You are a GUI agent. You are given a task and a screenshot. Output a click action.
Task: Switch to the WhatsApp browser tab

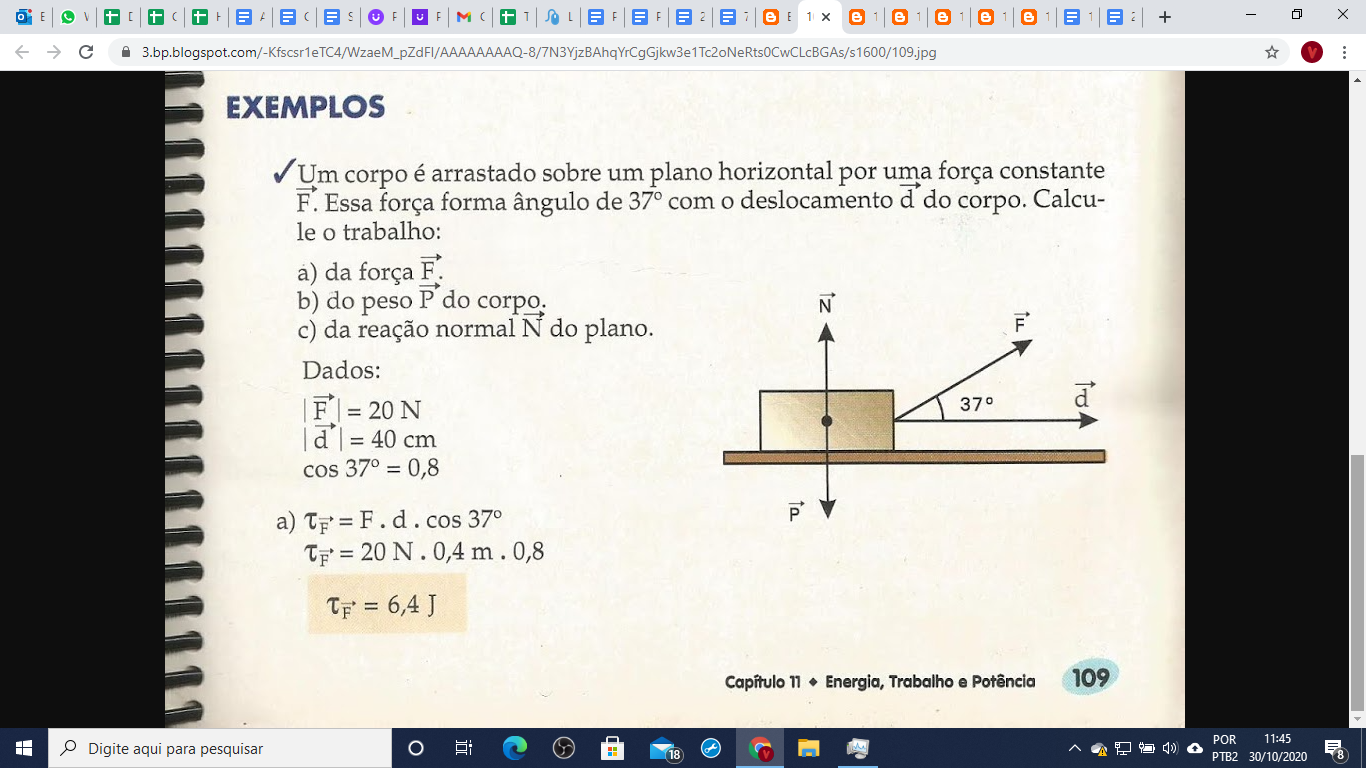point(73,17)
